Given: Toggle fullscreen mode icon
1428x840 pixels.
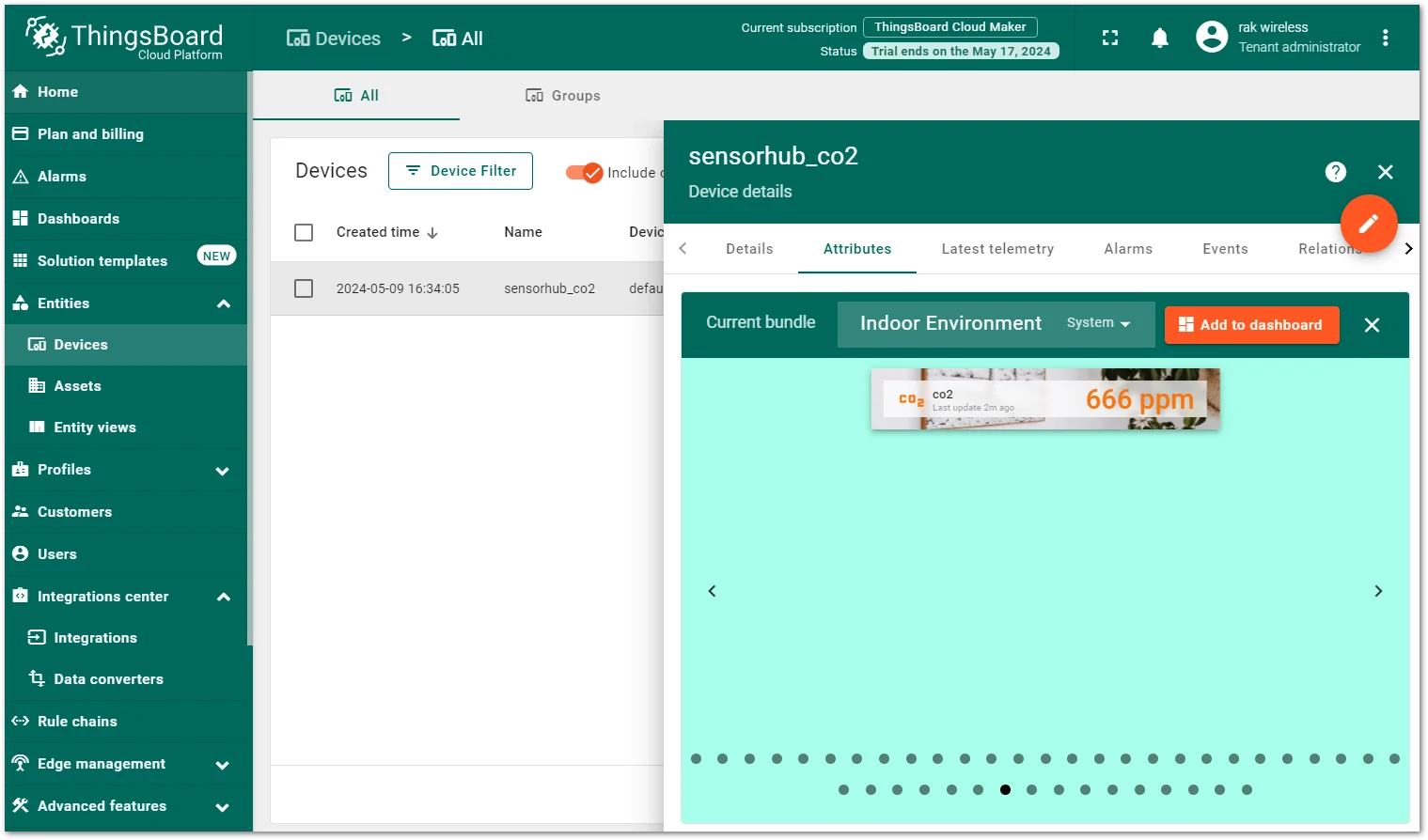Looking at the screenshot, I should (1110, 38).
